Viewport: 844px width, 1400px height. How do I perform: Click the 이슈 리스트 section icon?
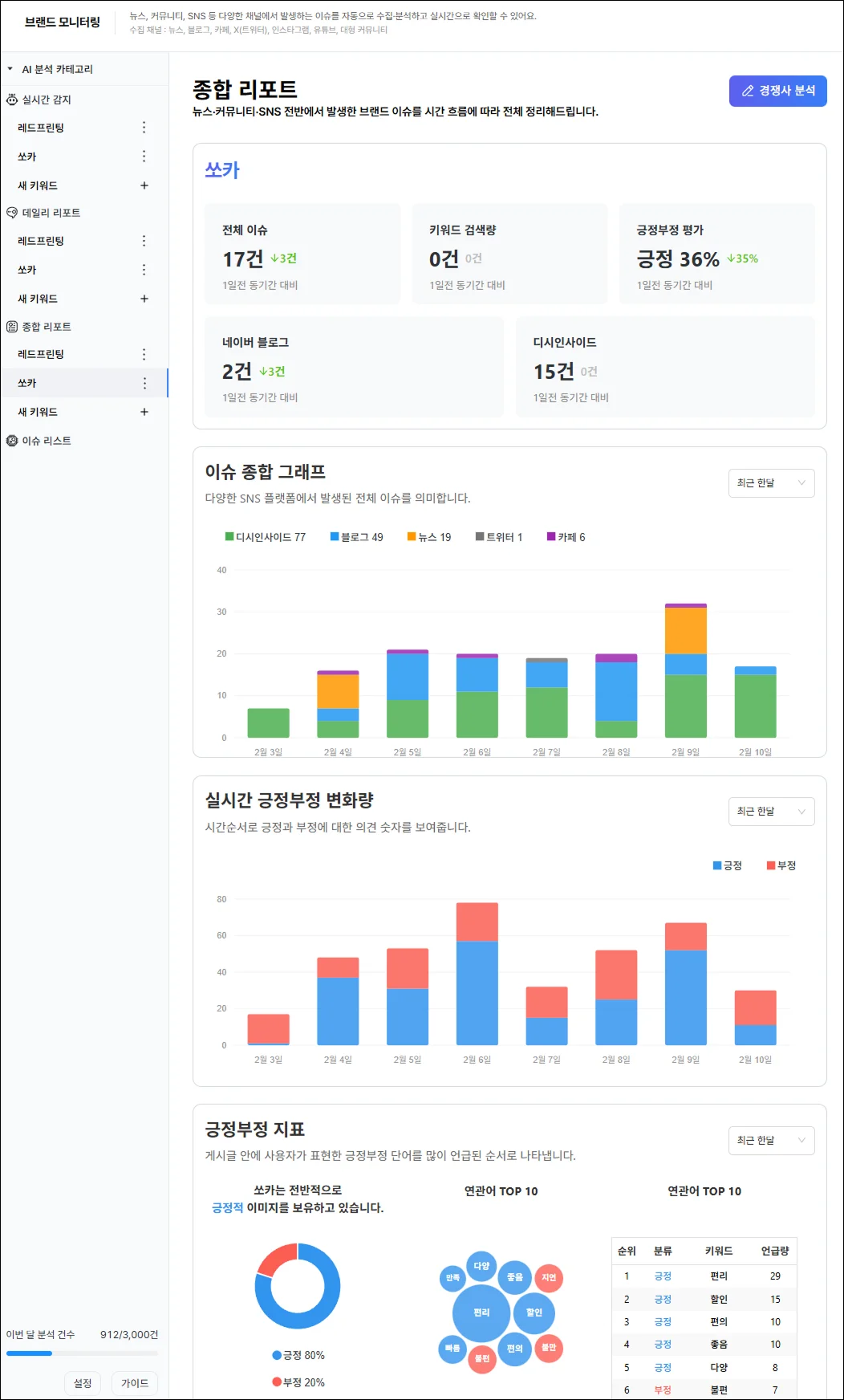click(12, 441)
